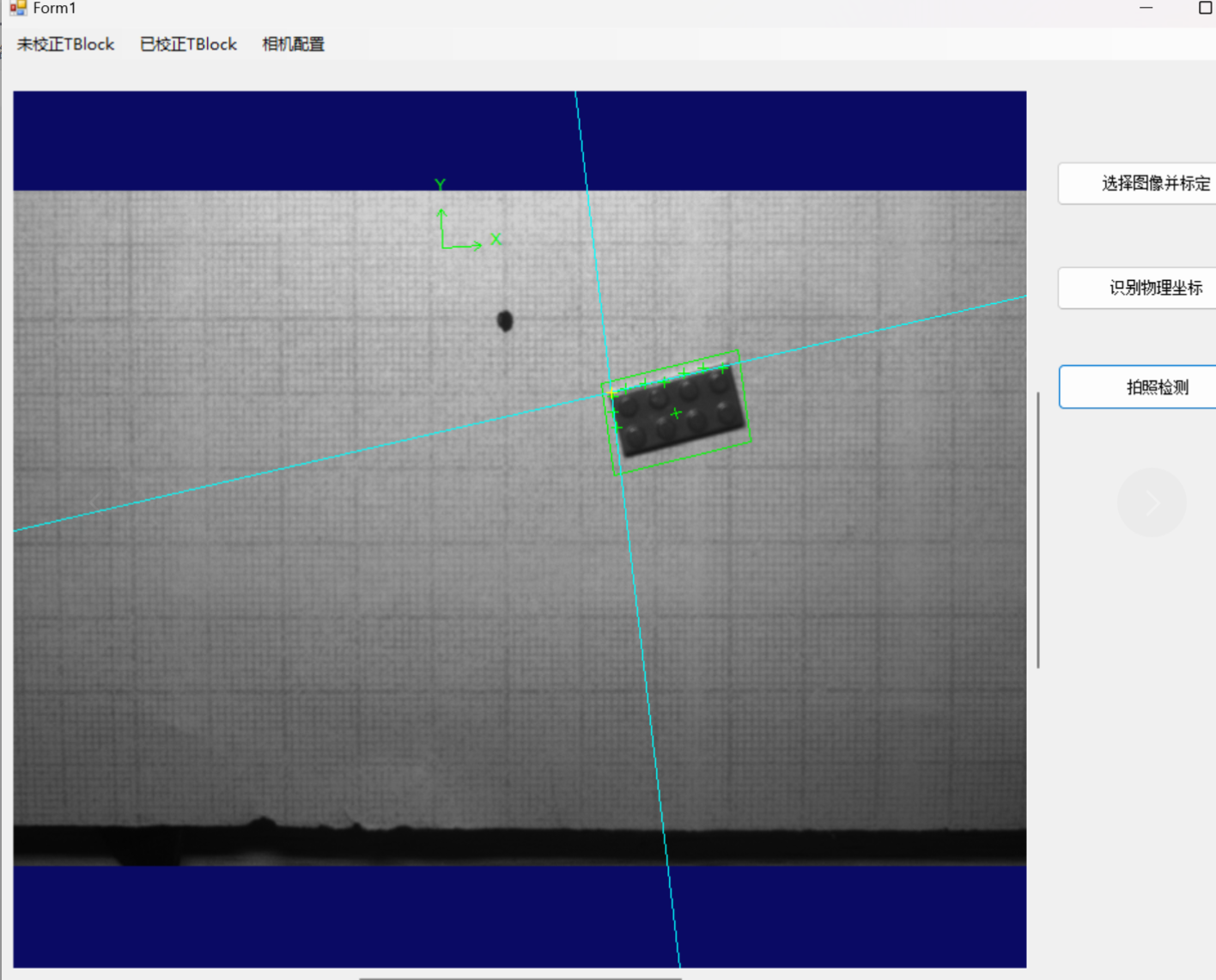
Task: Click the green XY coordinate axes marker
Action: tap(467, 215)
